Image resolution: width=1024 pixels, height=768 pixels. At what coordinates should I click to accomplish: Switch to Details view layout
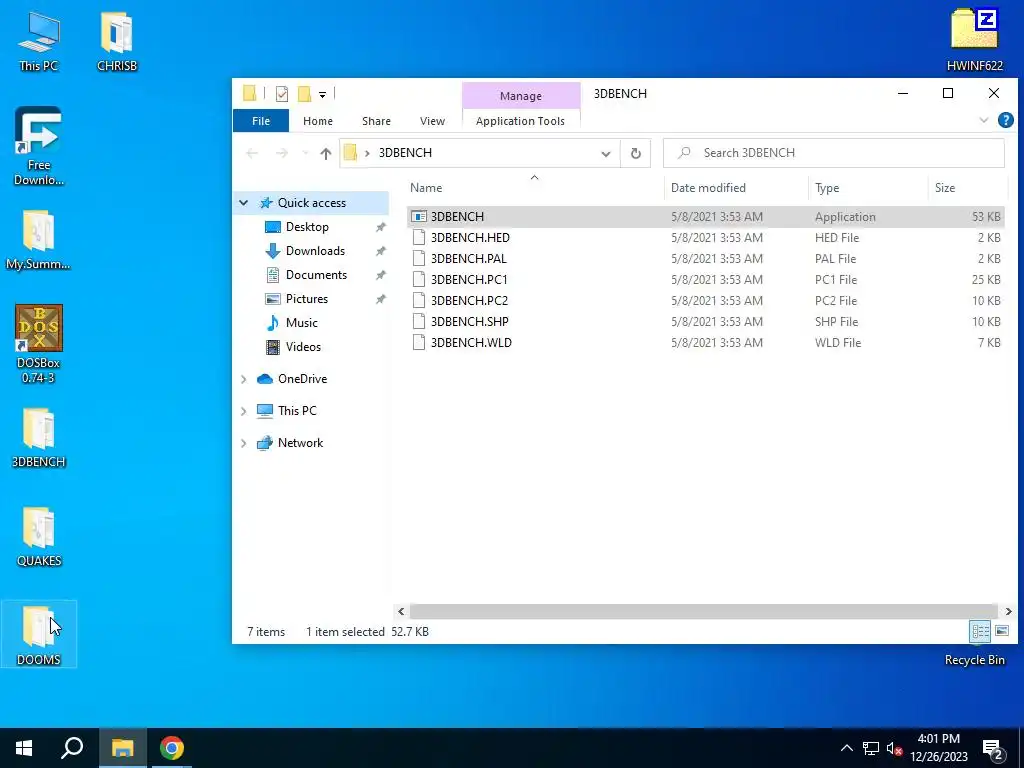tap(980, 632)
